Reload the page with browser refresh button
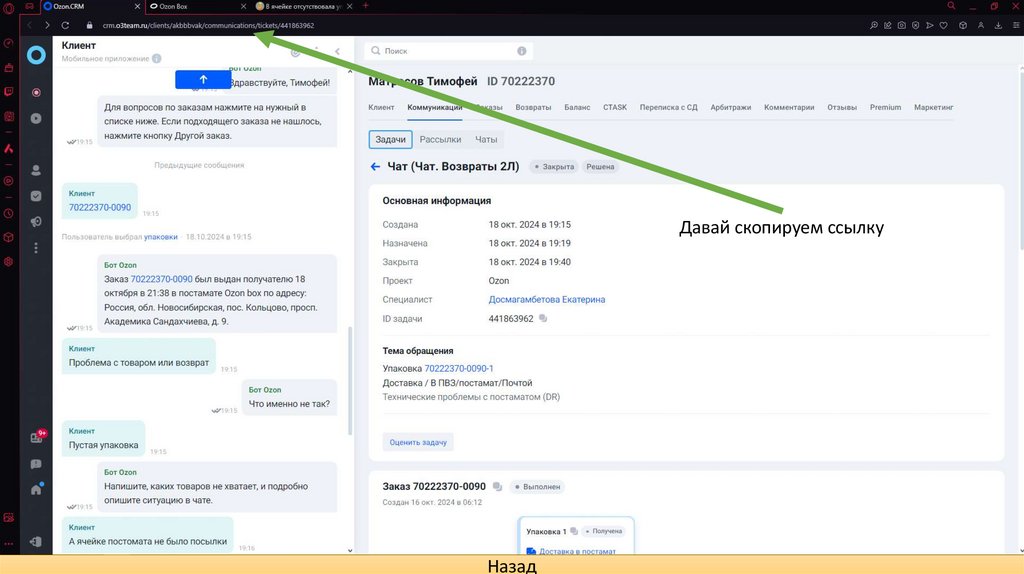This screenshot has height=574, width=1024. (x=65, y=25)
